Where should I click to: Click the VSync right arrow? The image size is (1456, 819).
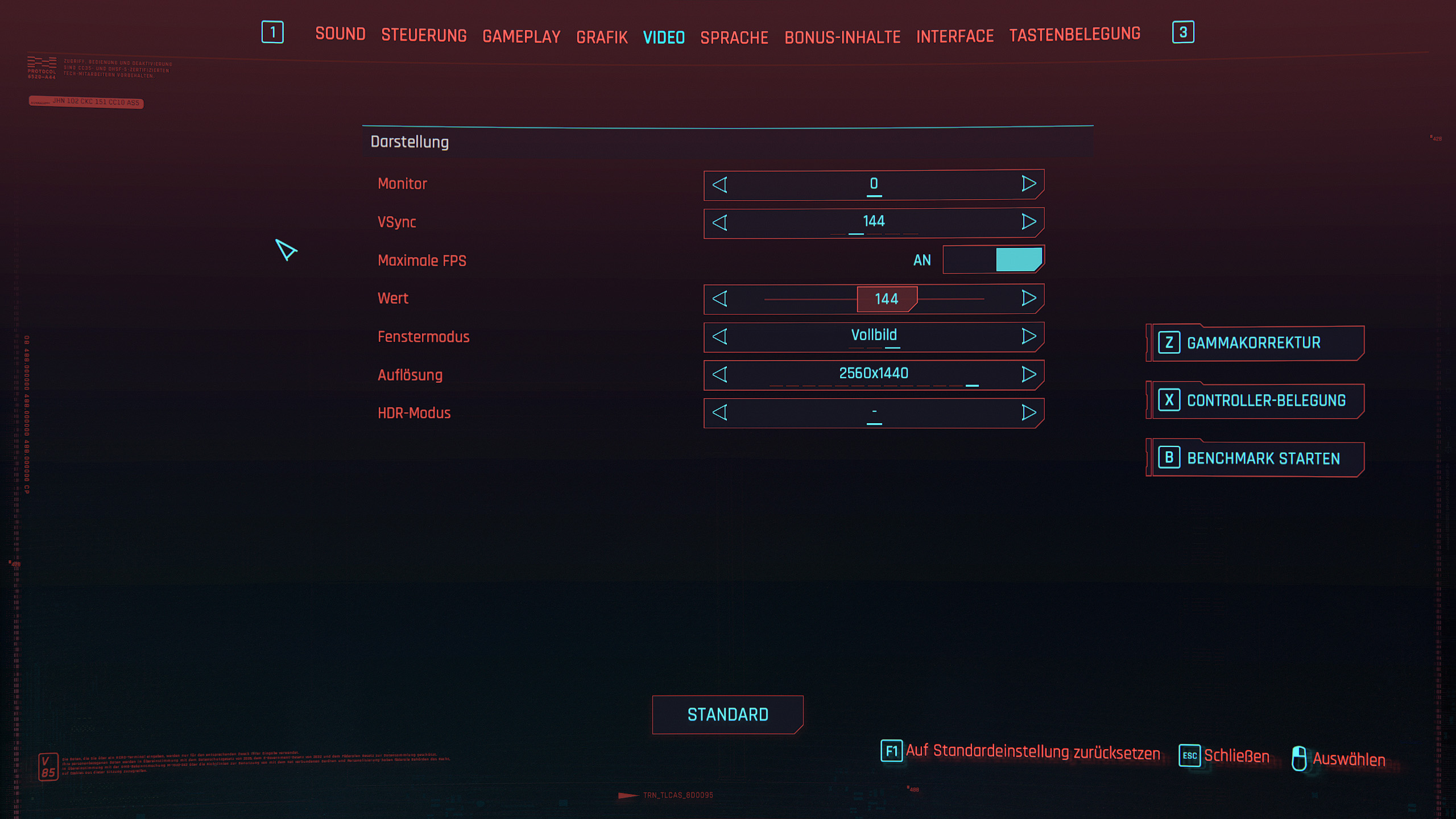tap(1028, 222)
